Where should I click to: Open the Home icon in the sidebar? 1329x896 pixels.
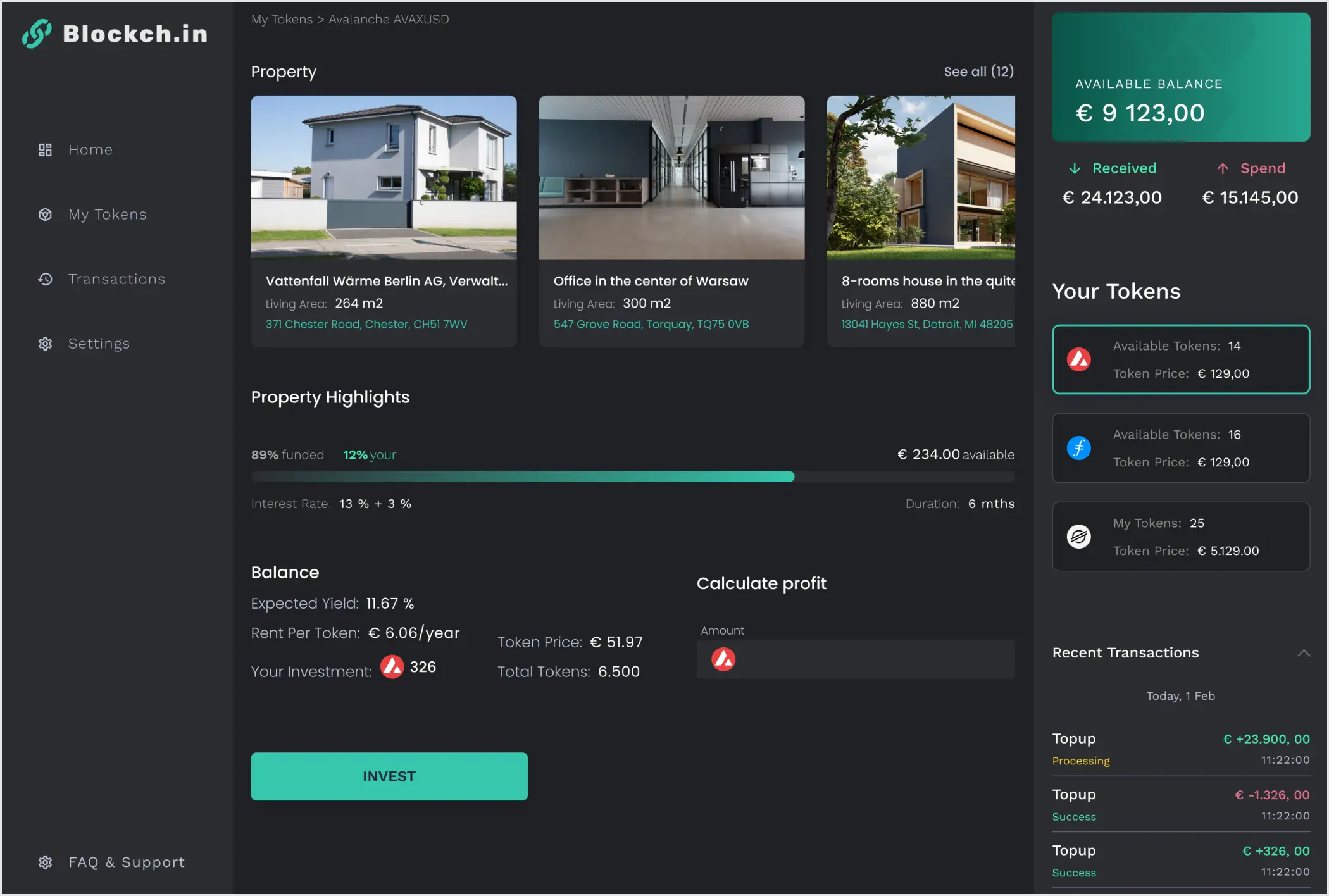click(x=45, y=150)
